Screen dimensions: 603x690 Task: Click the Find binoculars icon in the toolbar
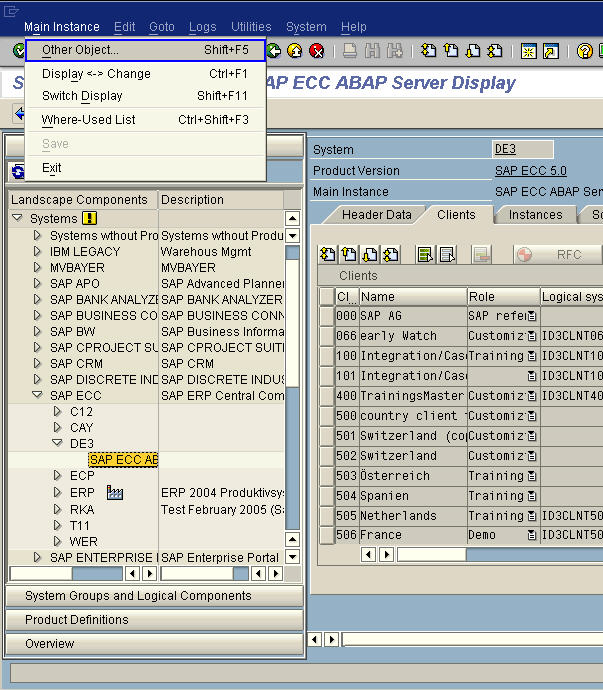372,51
